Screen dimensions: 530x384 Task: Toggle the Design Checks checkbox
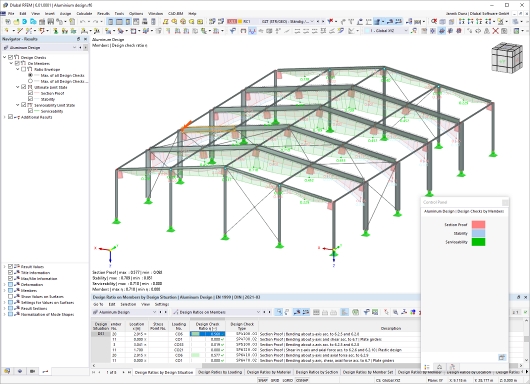pos(11,57)
